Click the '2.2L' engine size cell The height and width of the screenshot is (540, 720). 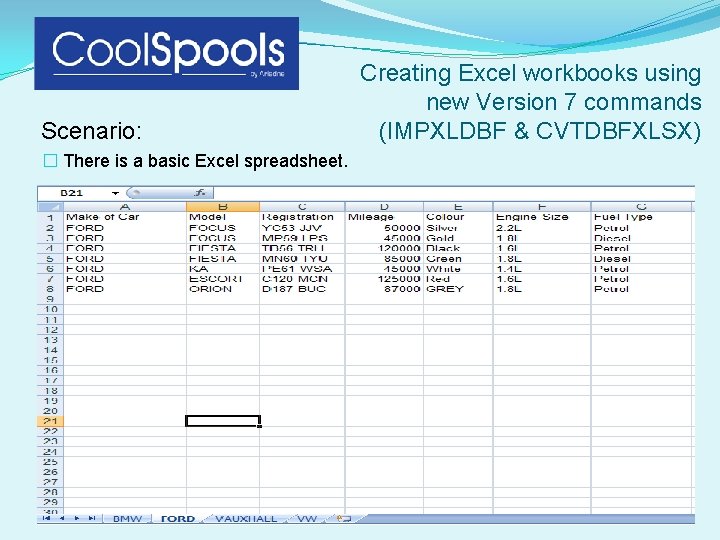(x=542, y=228)
